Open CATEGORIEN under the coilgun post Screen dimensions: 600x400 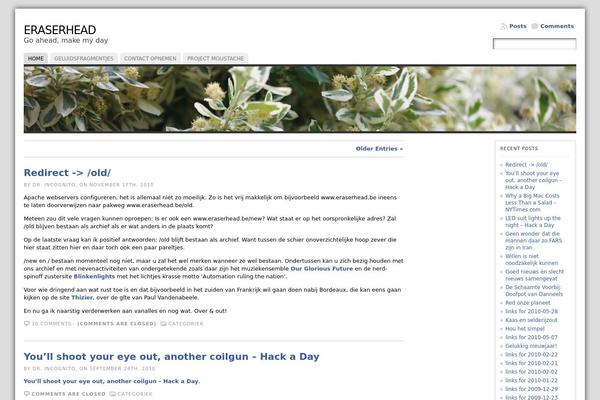(135, 394)
